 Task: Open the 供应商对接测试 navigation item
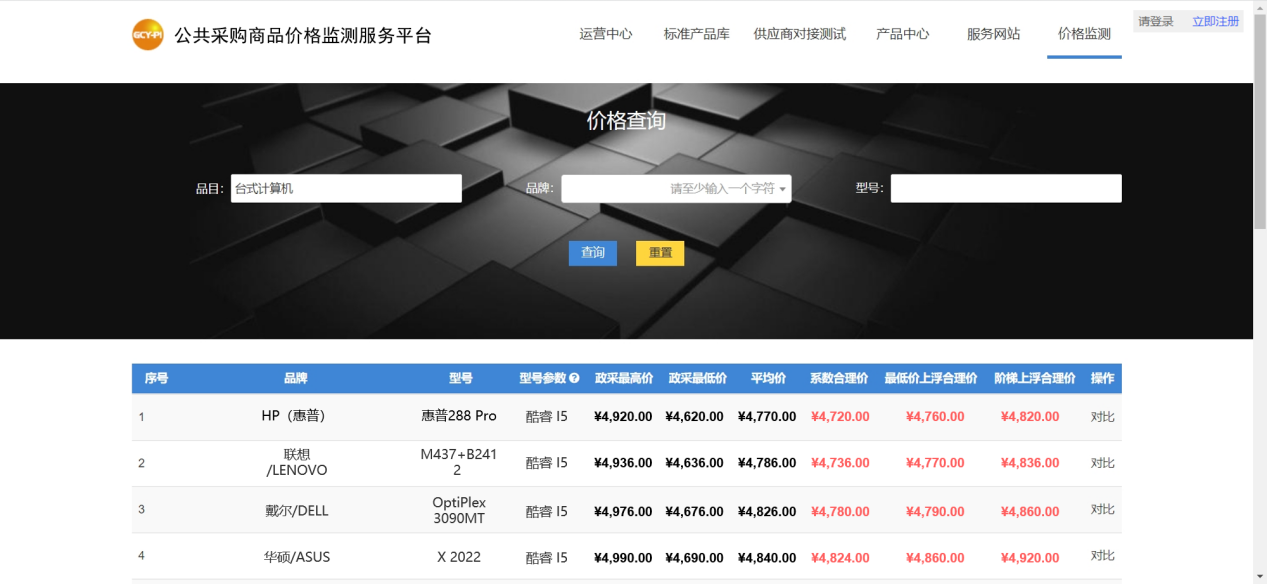point(799,34)
